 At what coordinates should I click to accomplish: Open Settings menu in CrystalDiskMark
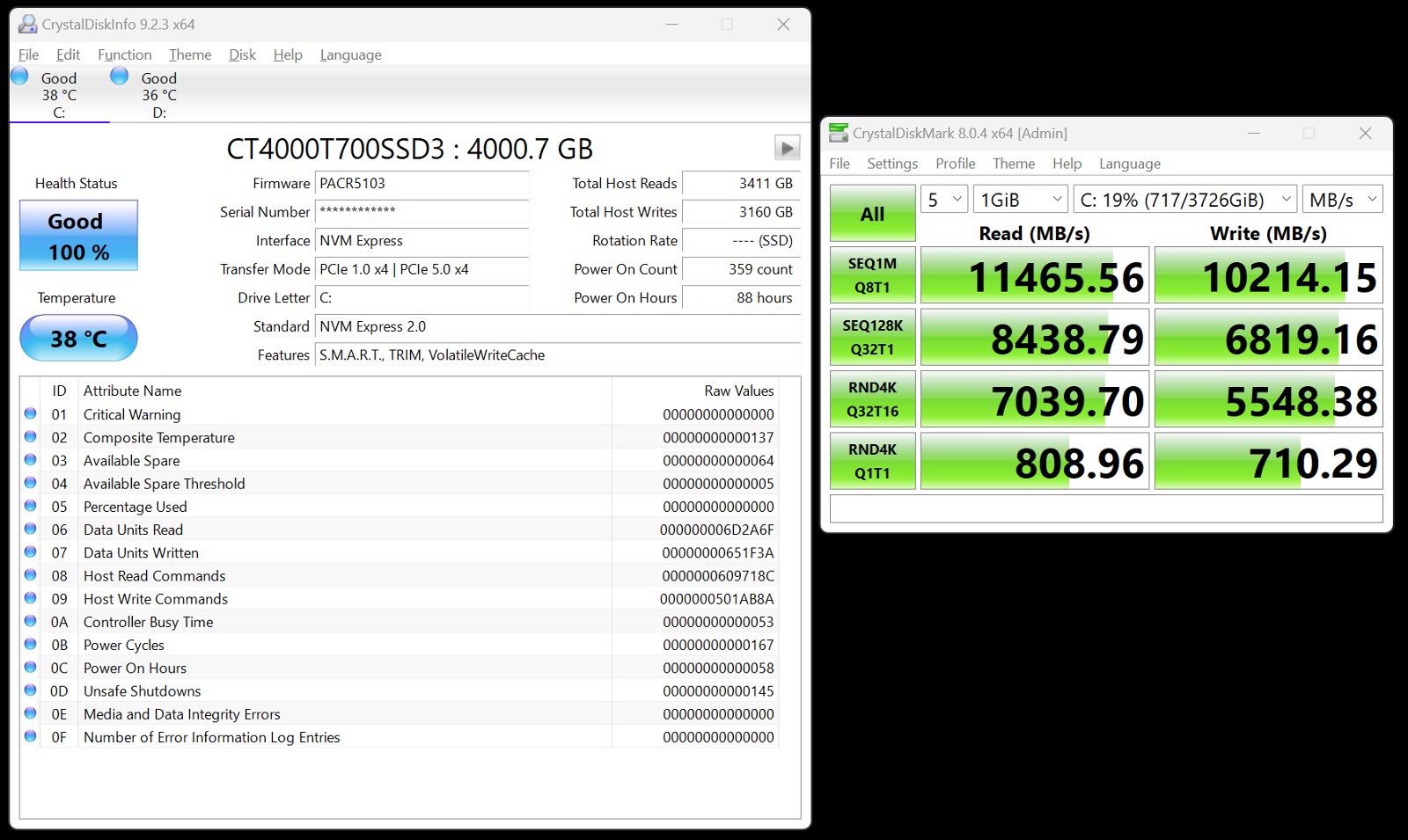892,164
